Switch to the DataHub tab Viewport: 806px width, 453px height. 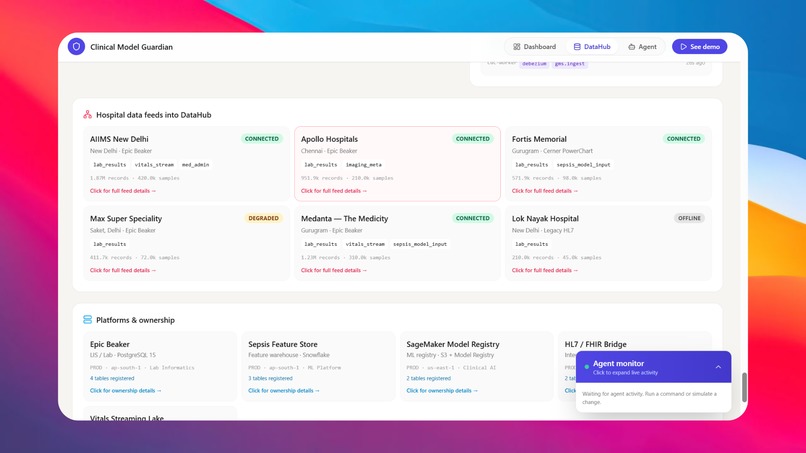tap(592, 47)
